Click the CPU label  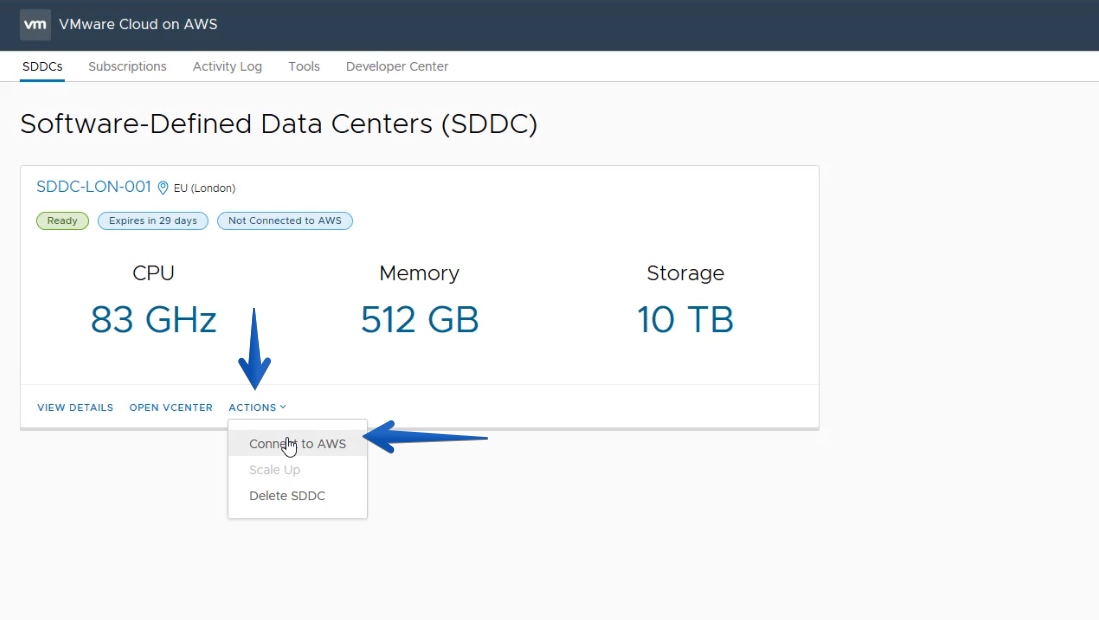[153, 273]
